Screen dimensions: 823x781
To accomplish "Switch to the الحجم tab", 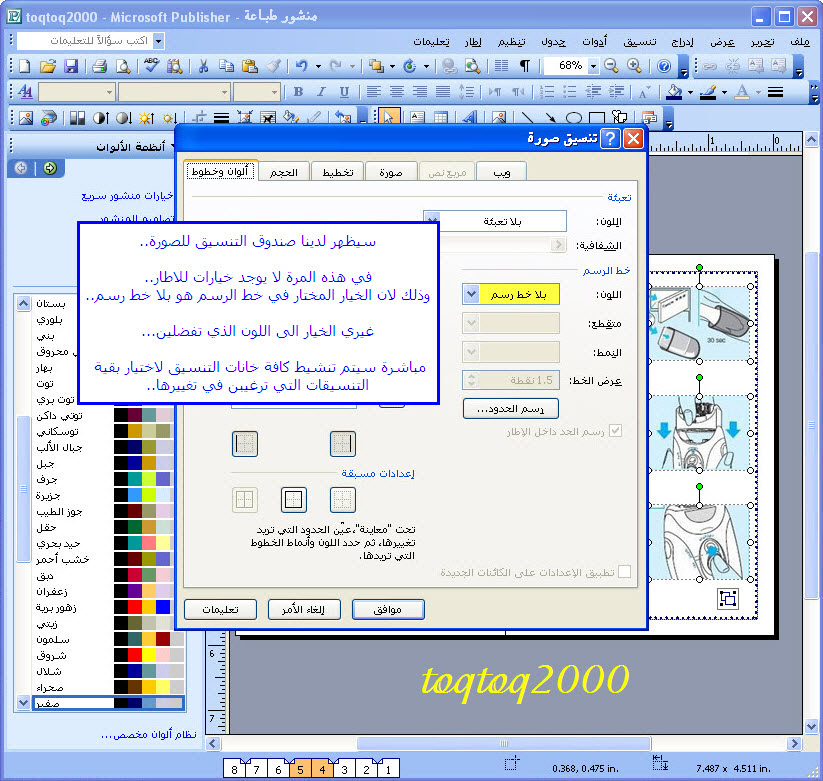I will pos(284,172).
